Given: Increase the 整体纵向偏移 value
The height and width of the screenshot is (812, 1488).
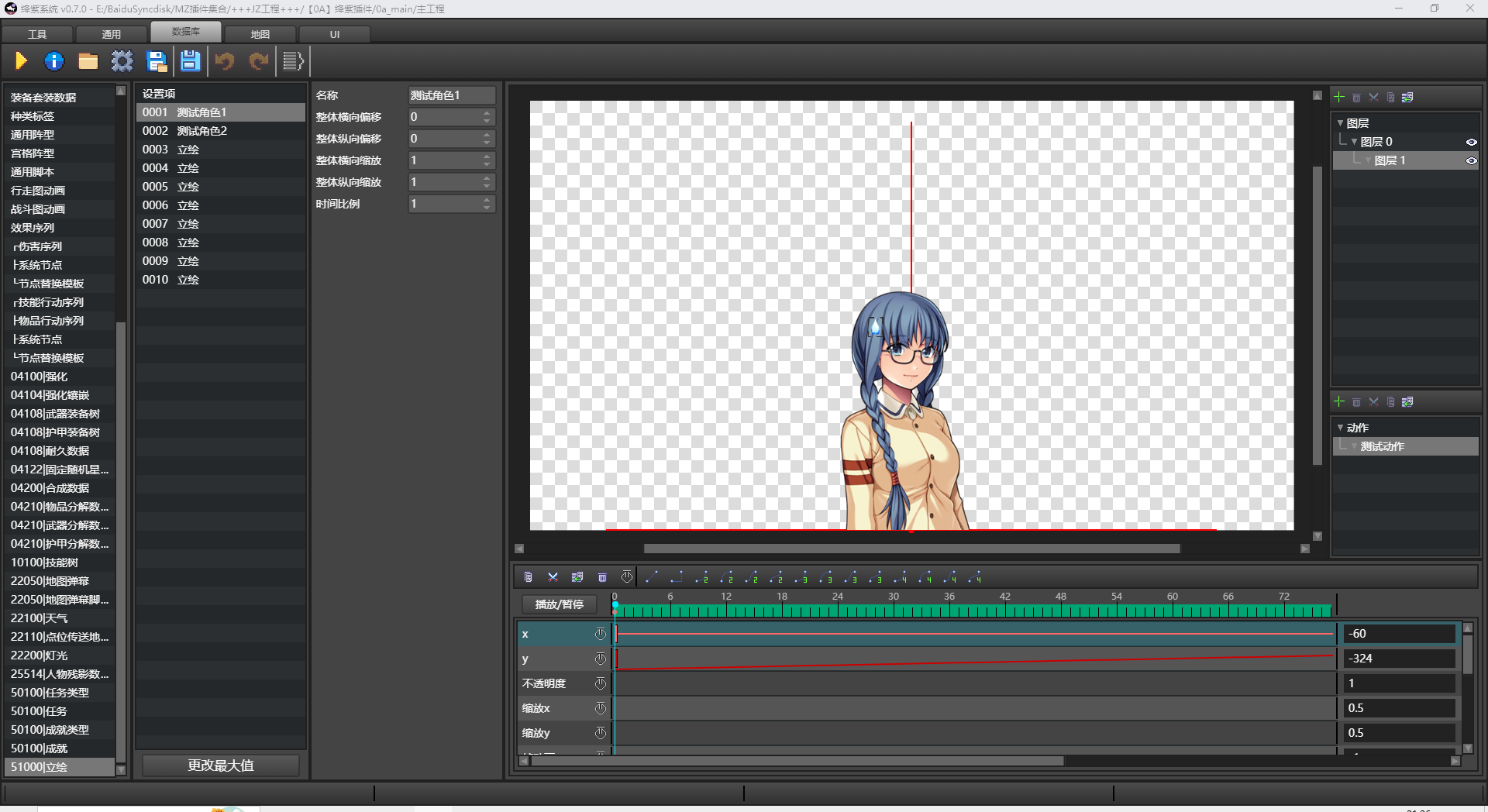Looking at the screenshot, I should coord(487,135).
